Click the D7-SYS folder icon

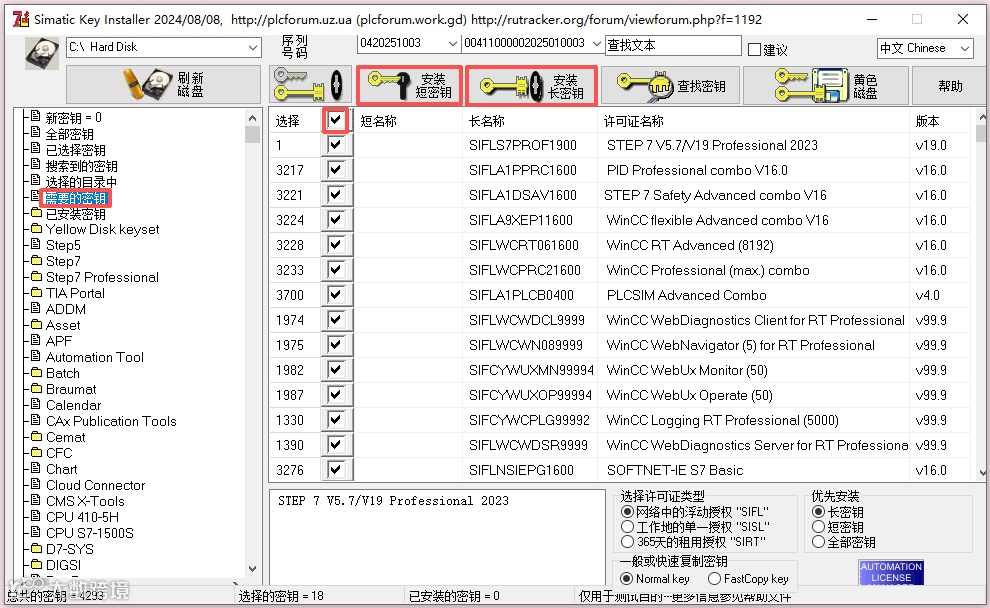(x=37, y=548)
